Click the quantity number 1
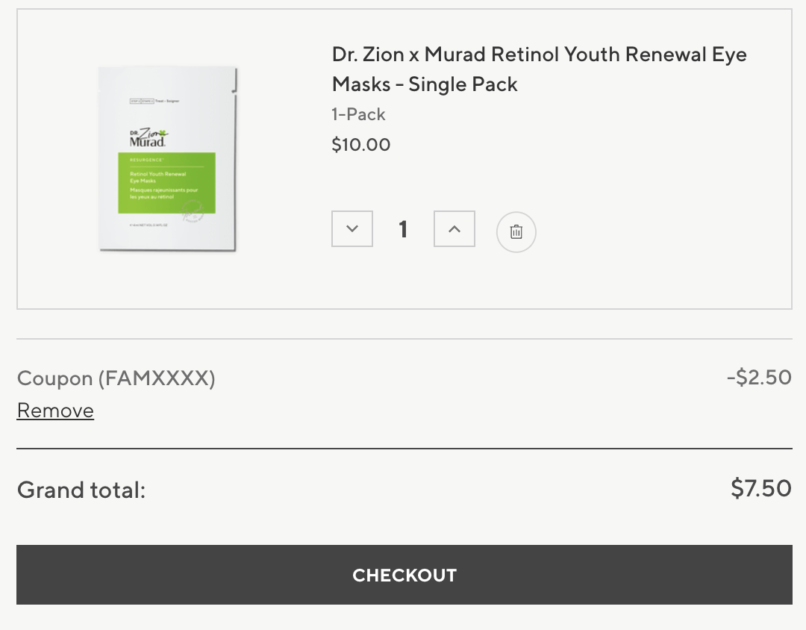 tap(403, 230)
